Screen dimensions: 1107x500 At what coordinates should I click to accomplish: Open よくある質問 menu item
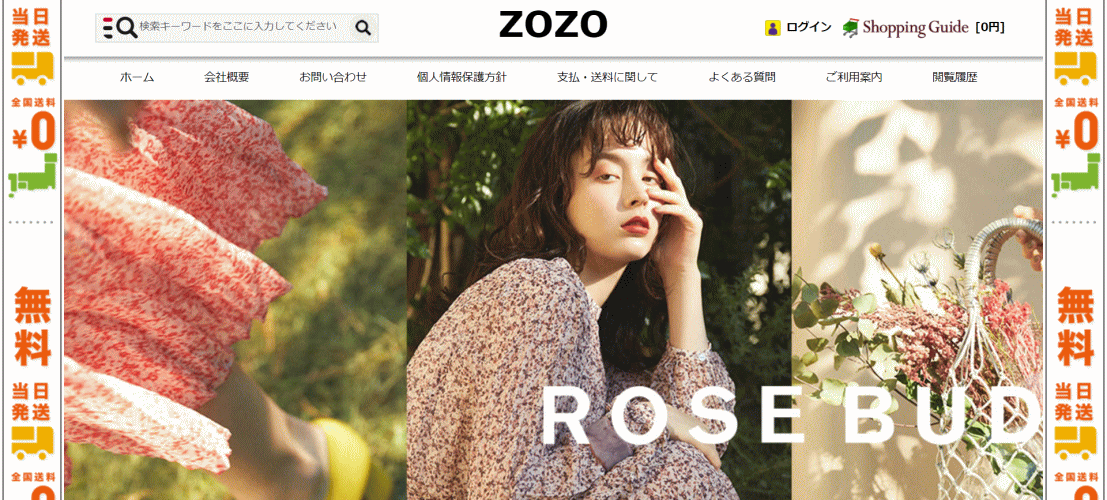click(x=742, y=78)
